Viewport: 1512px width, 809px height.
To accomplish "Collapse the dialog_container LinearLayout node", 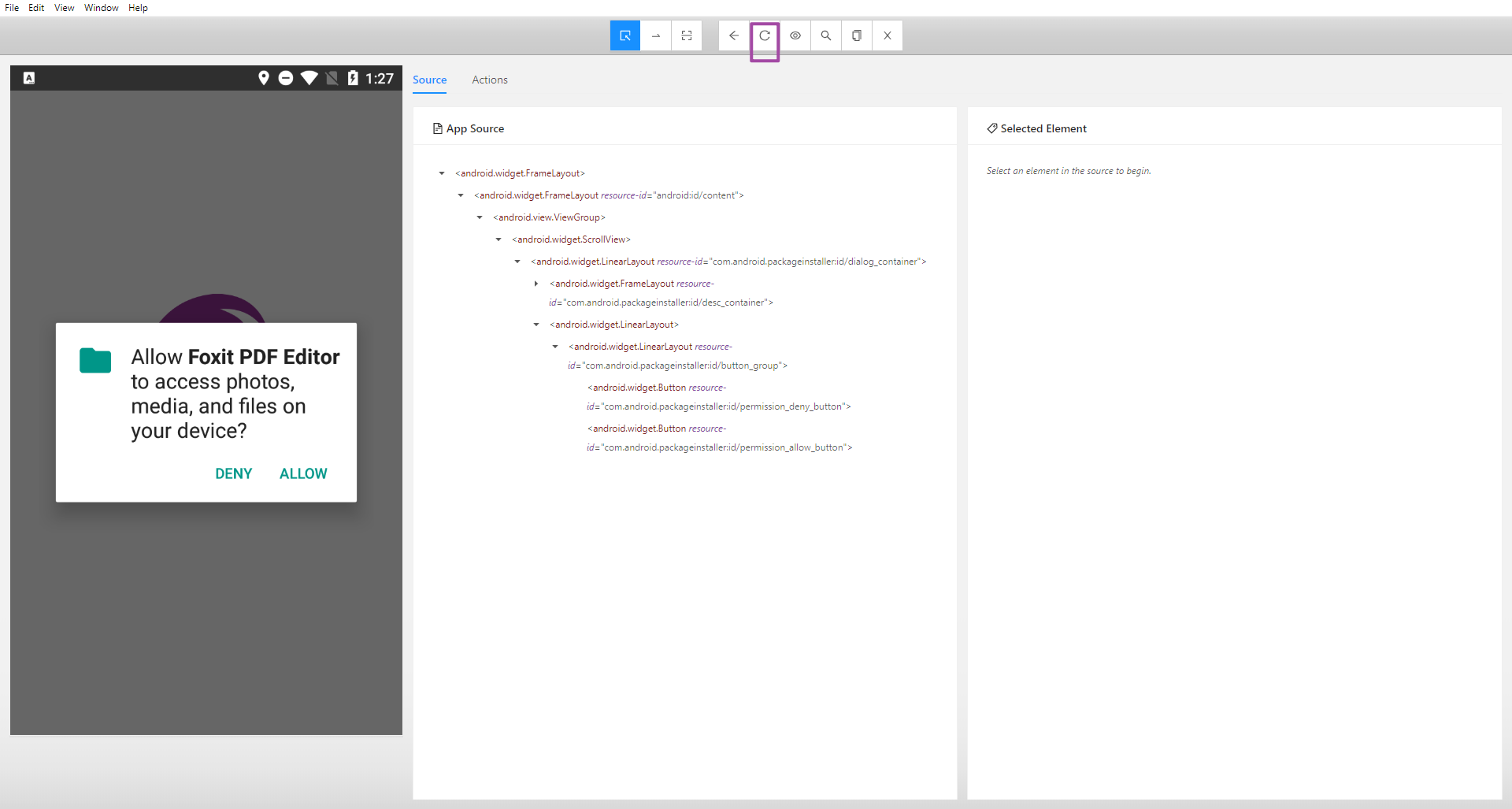I will (x=517, y=262).
